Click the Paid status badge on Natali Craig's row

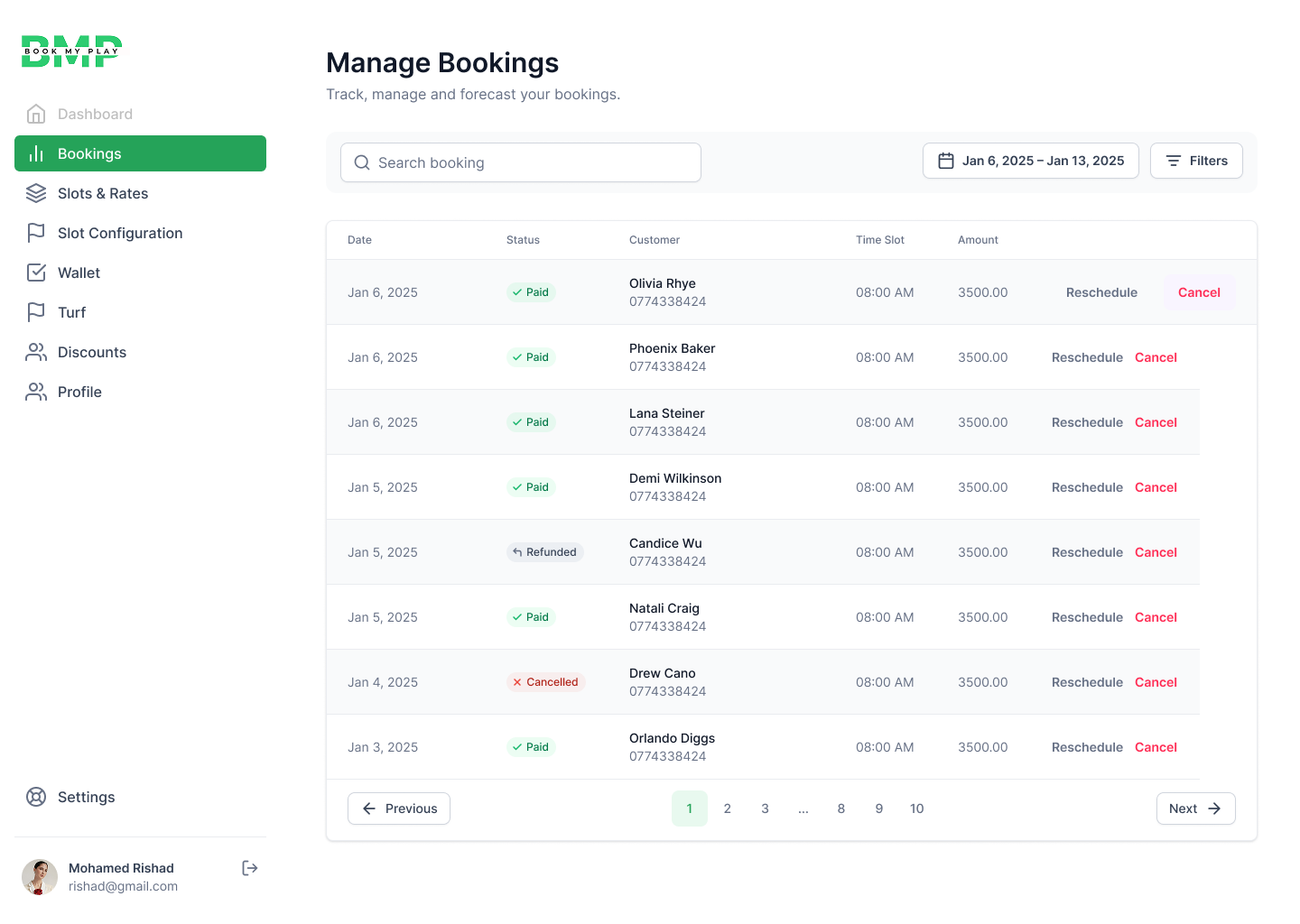point(531,616)
